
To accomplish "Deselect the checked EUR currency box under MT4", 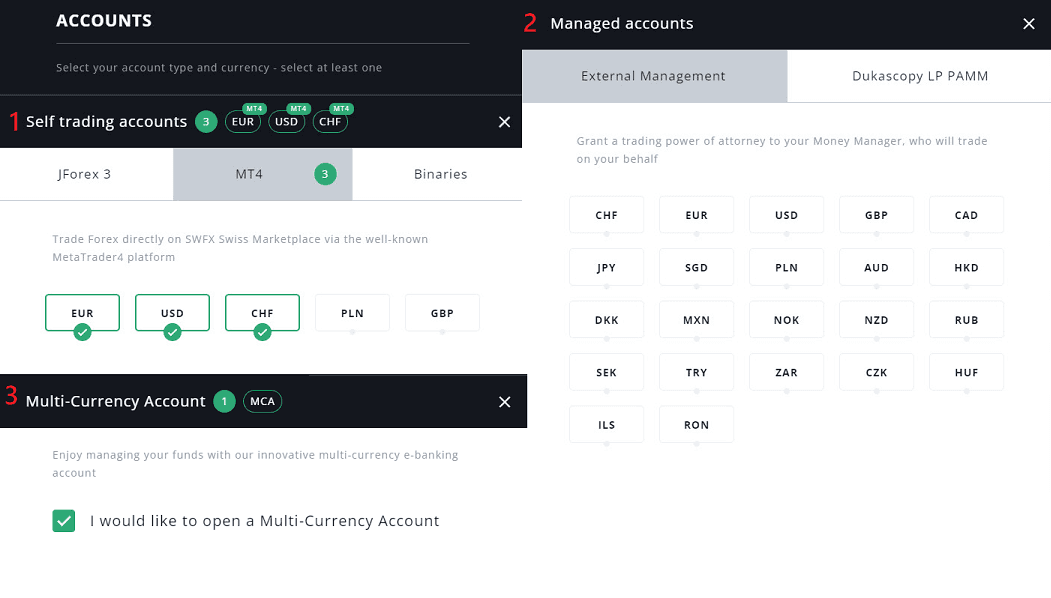I will tap(82, 313).
